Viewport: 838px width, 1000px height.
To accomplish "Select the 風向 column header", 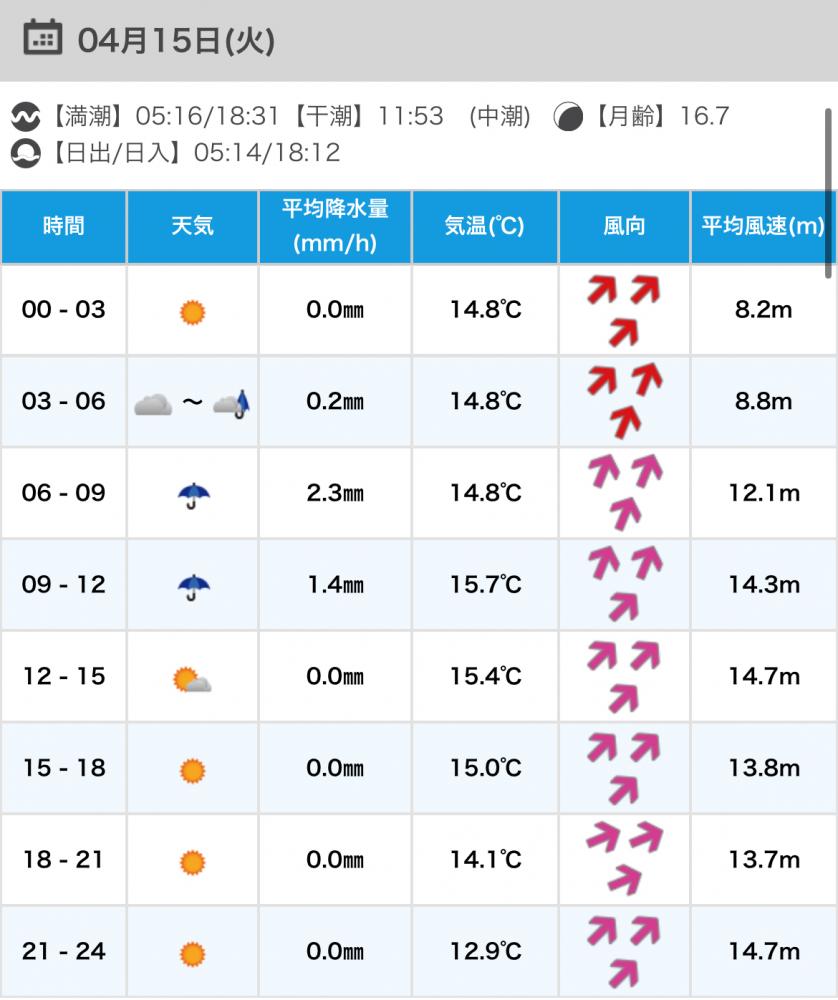I will coord(624,226).
